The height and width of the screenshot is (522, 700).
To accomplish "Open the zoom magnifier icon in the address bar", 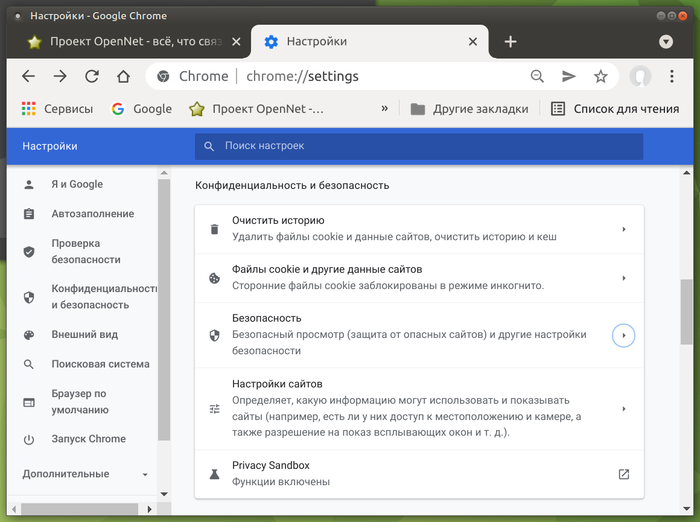I will [x=537, y=76].
